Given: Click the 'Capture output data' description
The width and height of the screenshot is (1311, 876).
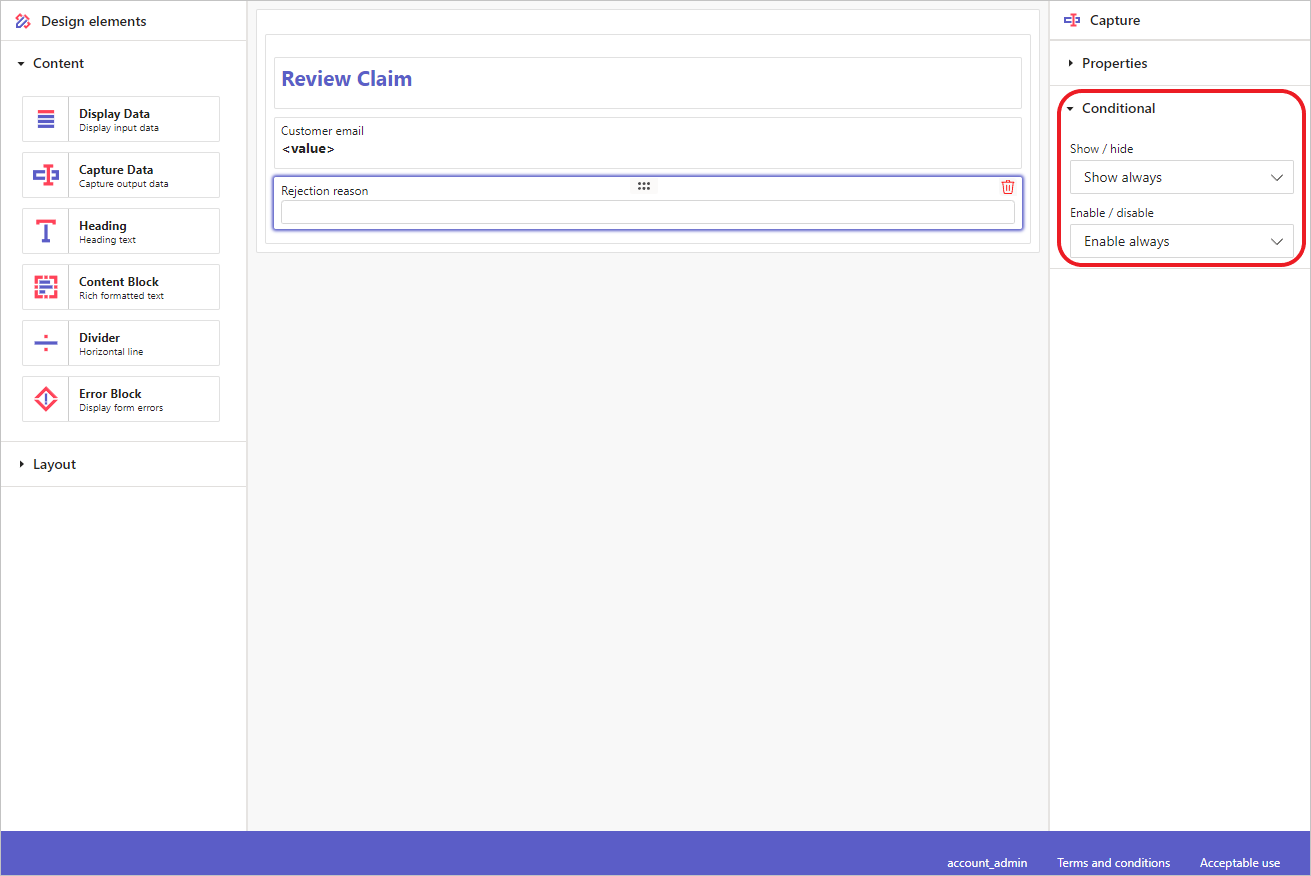Looking at the screenshot, I should [123, 184].
